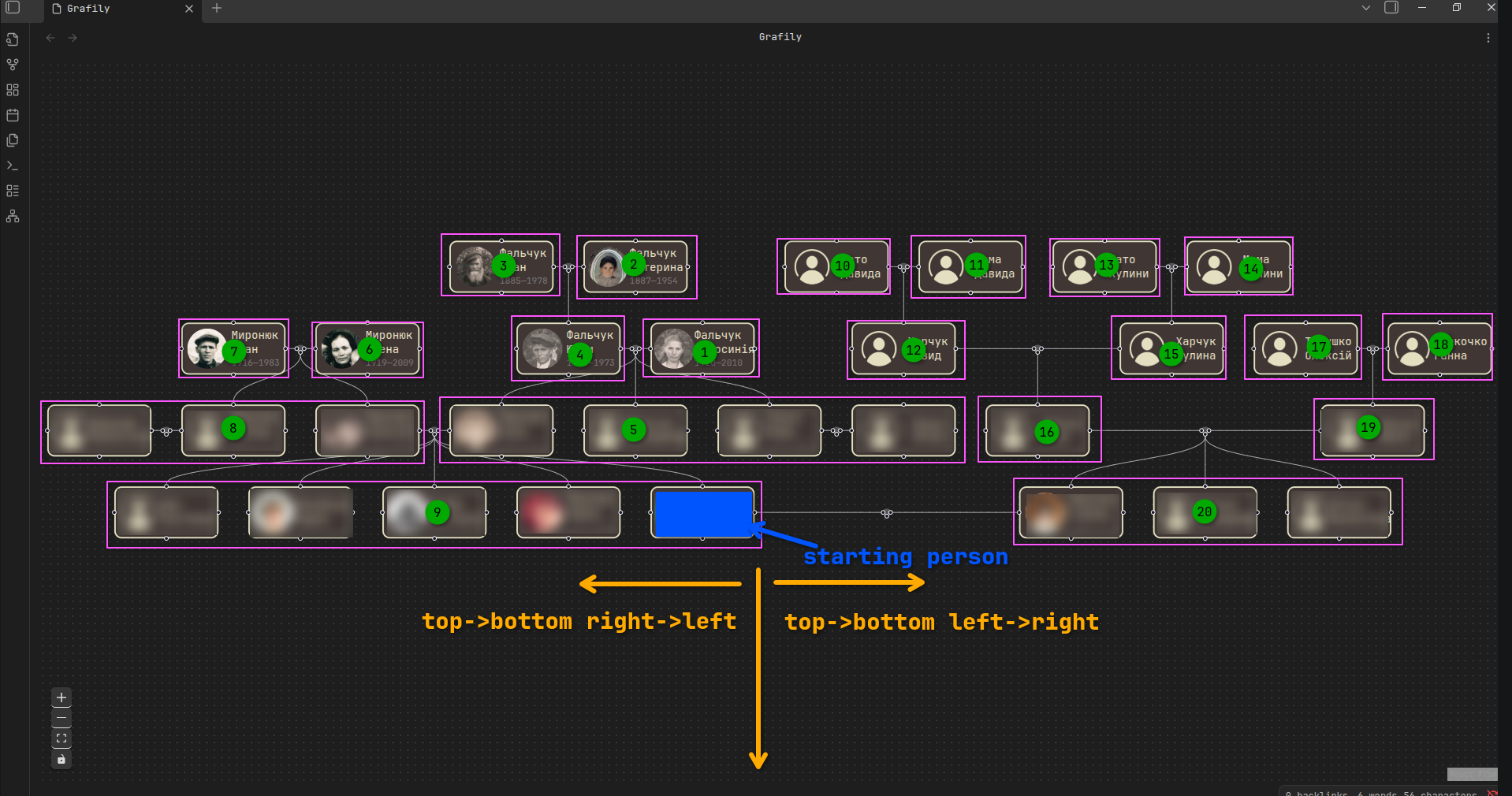Open the canvas grid icon in ribbon
Viewport: 1512px width, 796px height.
(x=13, y=90)
